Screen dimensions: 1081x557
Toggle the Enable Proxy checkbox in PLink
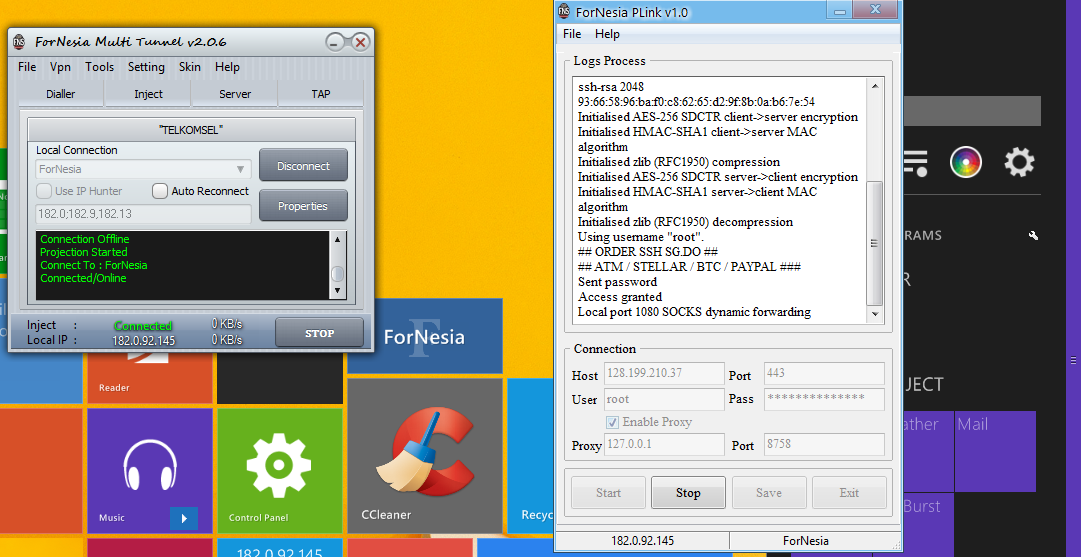(x=612, y=422)
